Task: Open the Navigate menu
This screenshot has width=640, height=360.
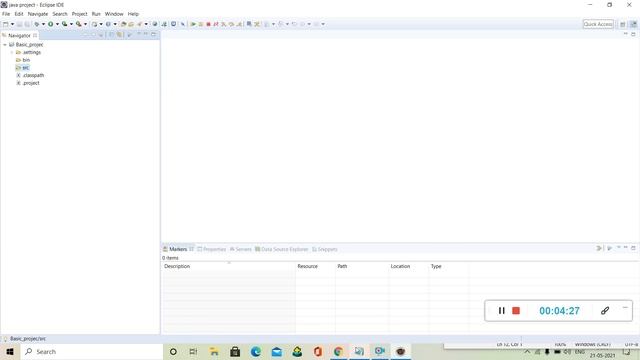Action: coord(38,14)
